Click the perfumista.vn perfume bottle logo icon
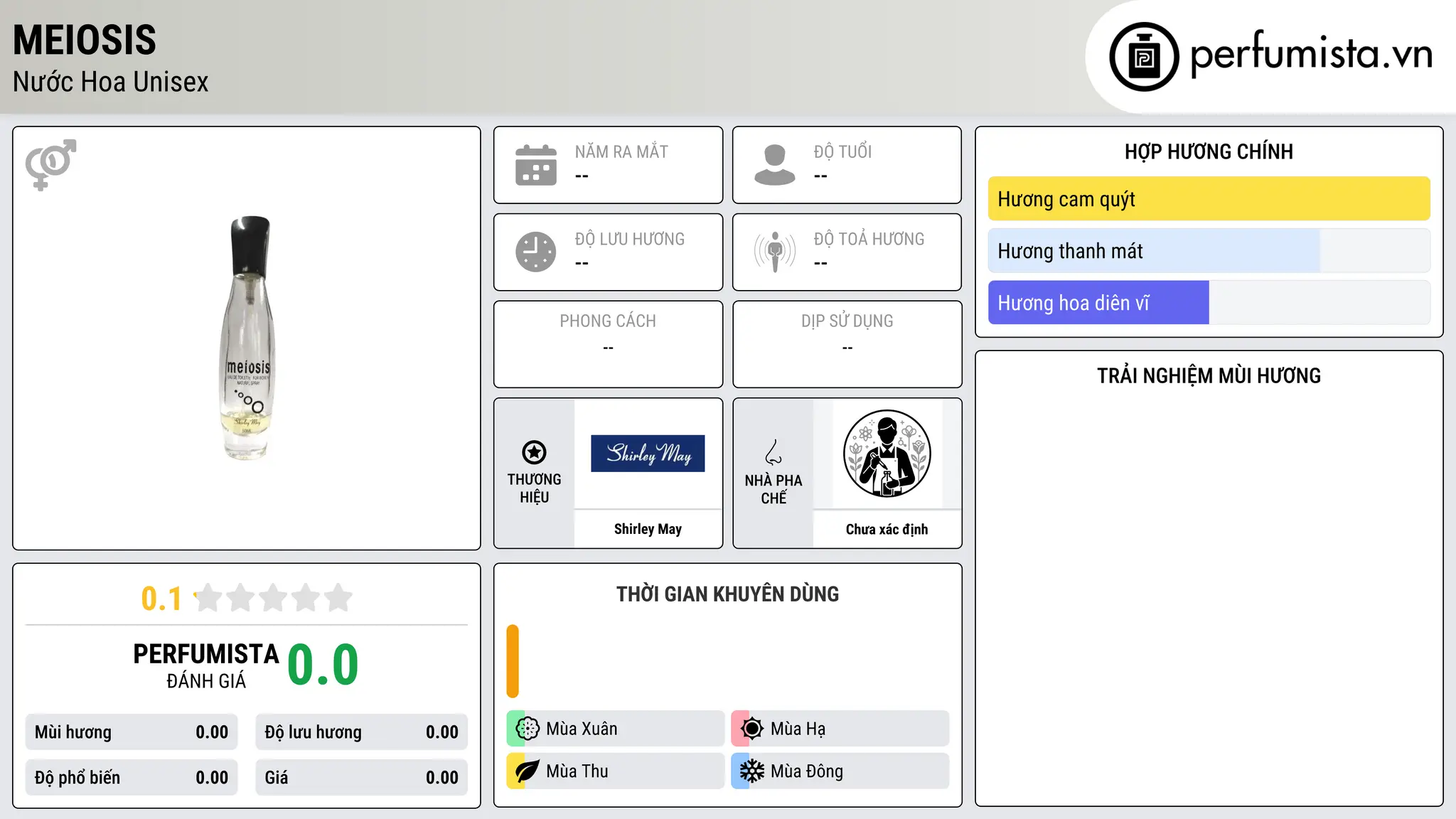The width and height of the screenshot is (1456, 819). [1144, 57]
